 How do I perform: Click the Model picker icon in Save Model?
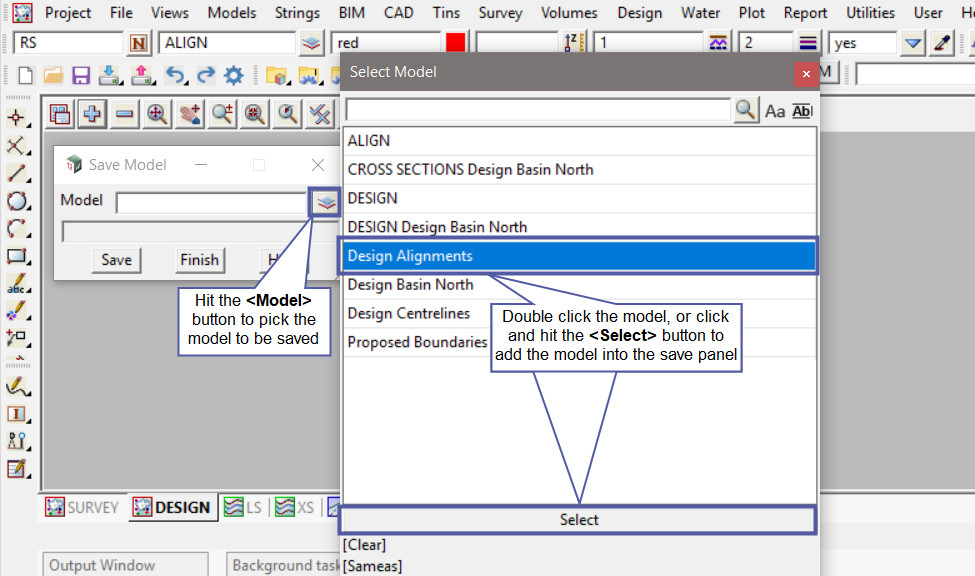(x=324, y=202)
